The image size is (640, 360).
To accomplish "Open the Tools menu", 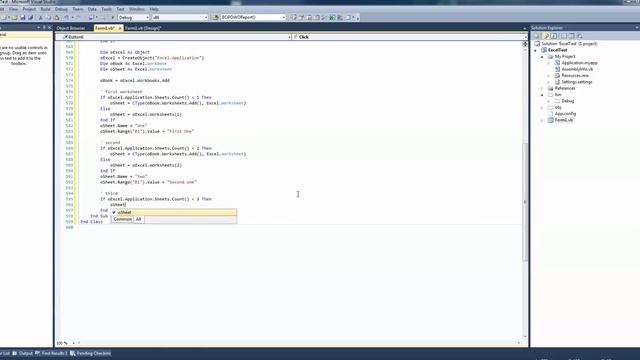I will pyautogui.click(x=107, y=9).
